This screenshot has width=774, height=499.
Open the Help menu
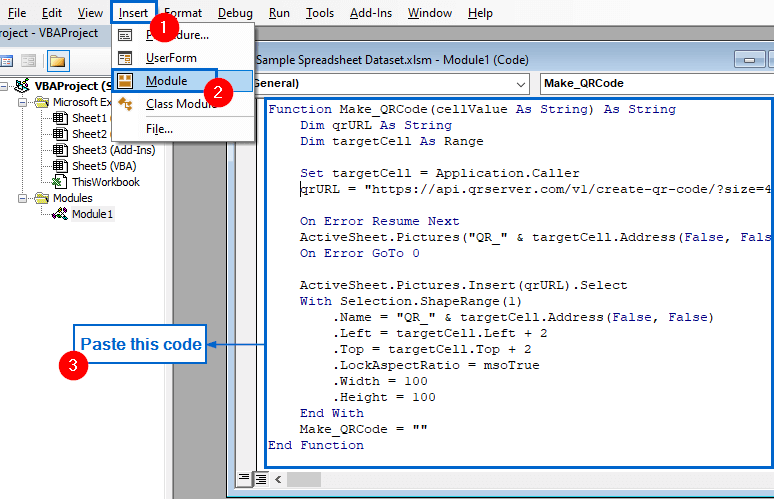click(x=480, y=13)
